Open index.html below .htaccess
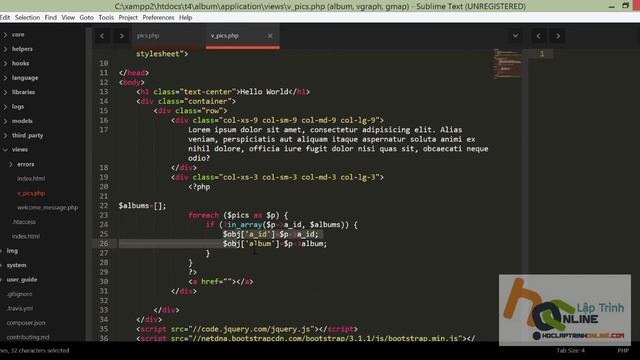This screenshot has width=640, height=360. tap(26, 236)
